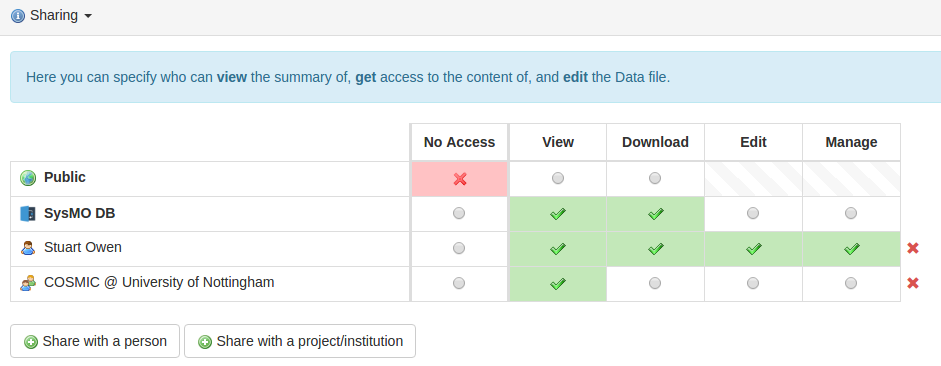The height and width of the screenshot is (366, 941).
Task: Remove COSMIC @ University of Nottingham row
Action: 913,283
